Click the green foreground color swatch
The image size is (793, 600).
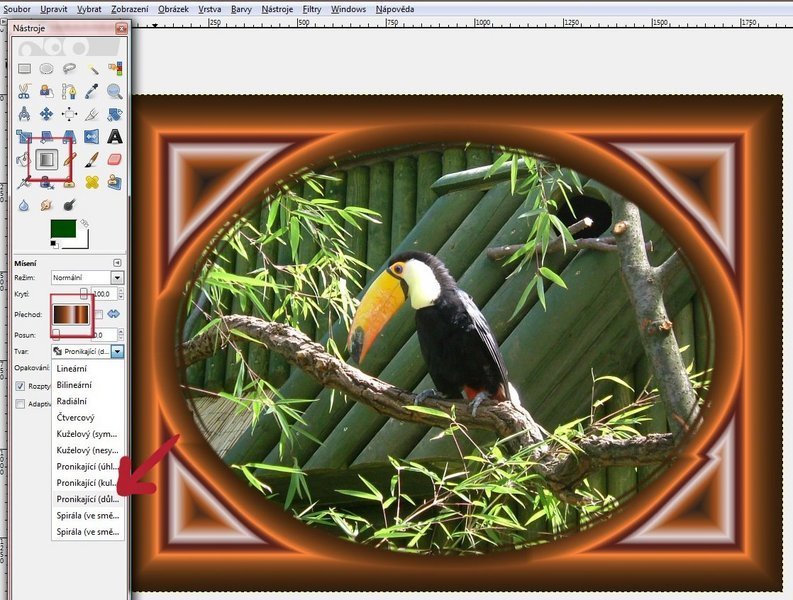point(63,228)
